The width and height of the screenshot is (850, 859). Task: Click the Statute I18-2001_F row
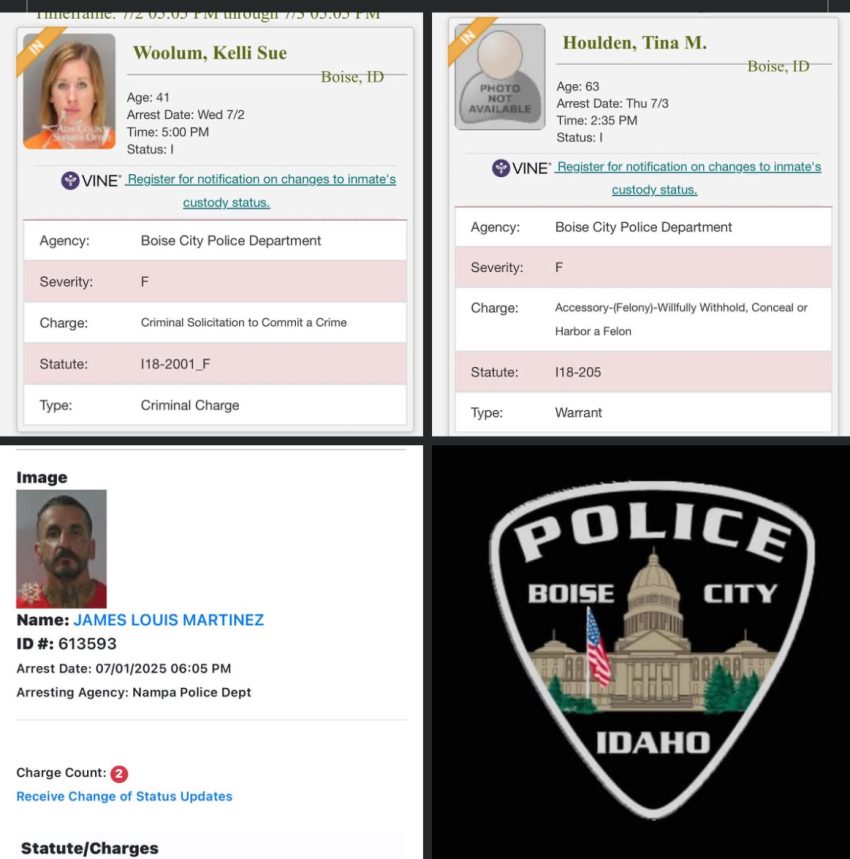pos(215,364)
